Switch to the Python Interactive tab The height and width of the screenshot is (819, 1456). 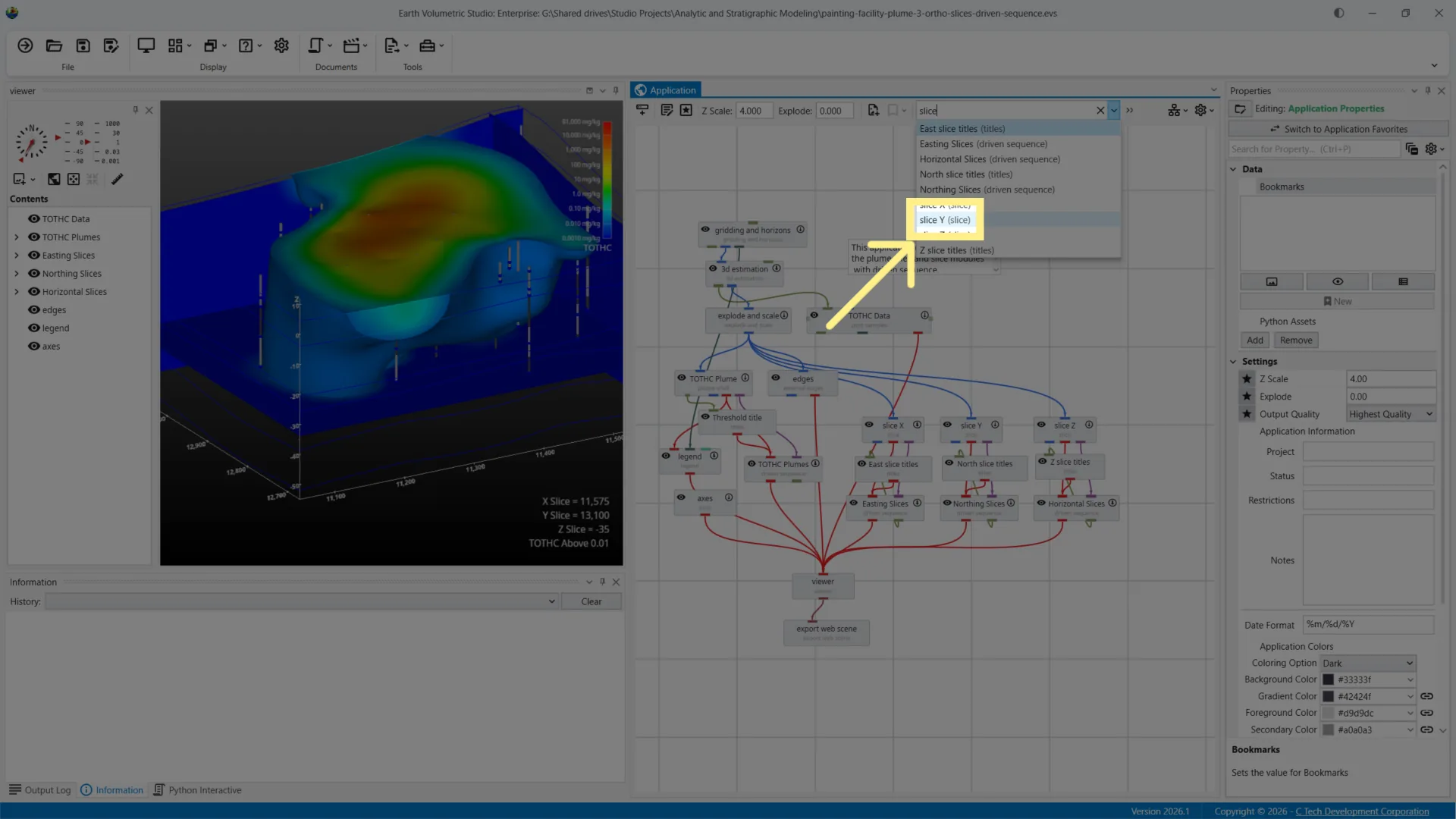pos(197,790)
